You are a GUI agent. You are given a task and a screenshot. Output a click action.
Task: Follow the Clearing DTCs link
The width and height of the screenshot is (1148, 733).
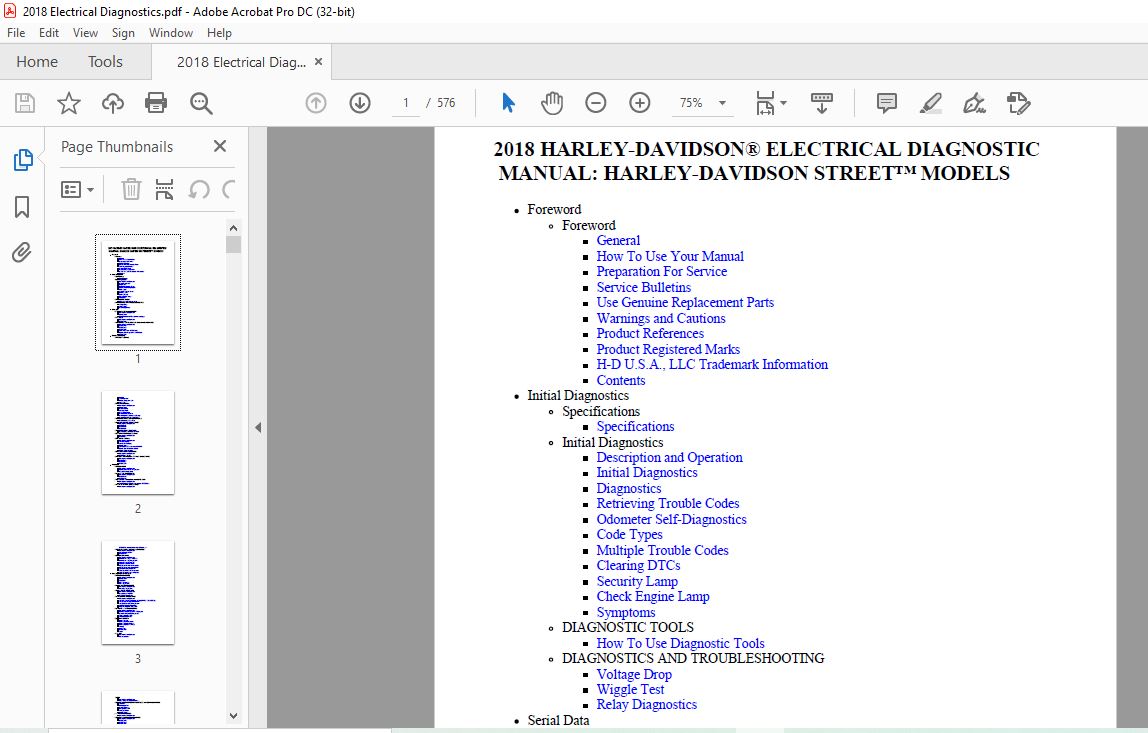[638, 566]
